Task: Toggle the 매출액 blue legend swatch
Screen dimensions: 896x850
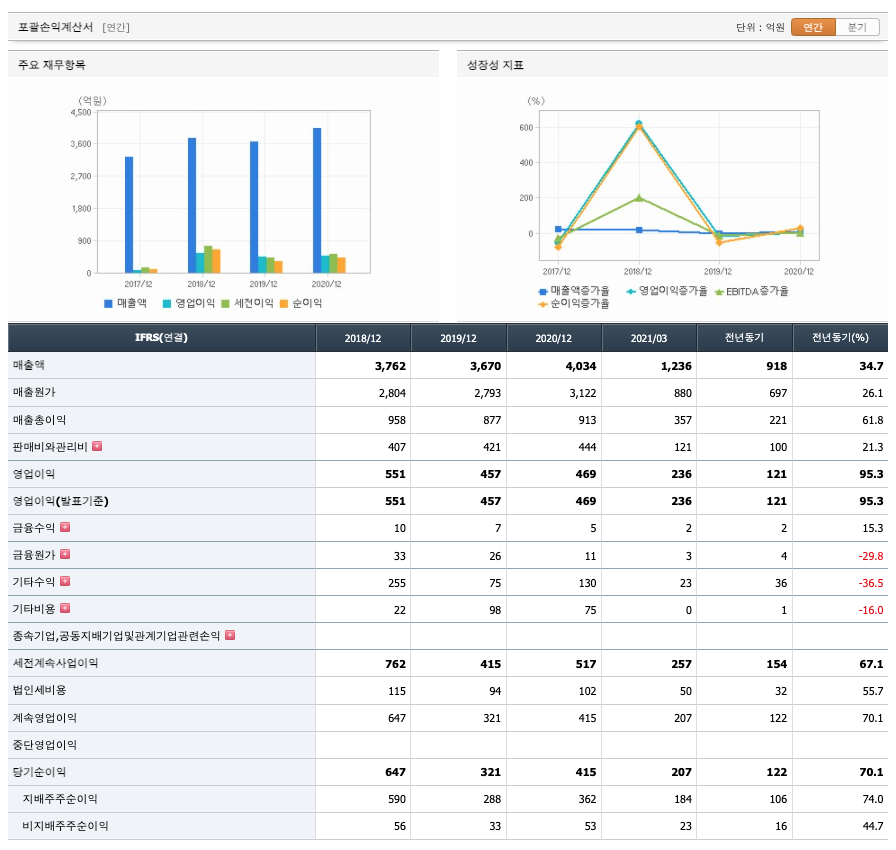Action: coord(108,303)
